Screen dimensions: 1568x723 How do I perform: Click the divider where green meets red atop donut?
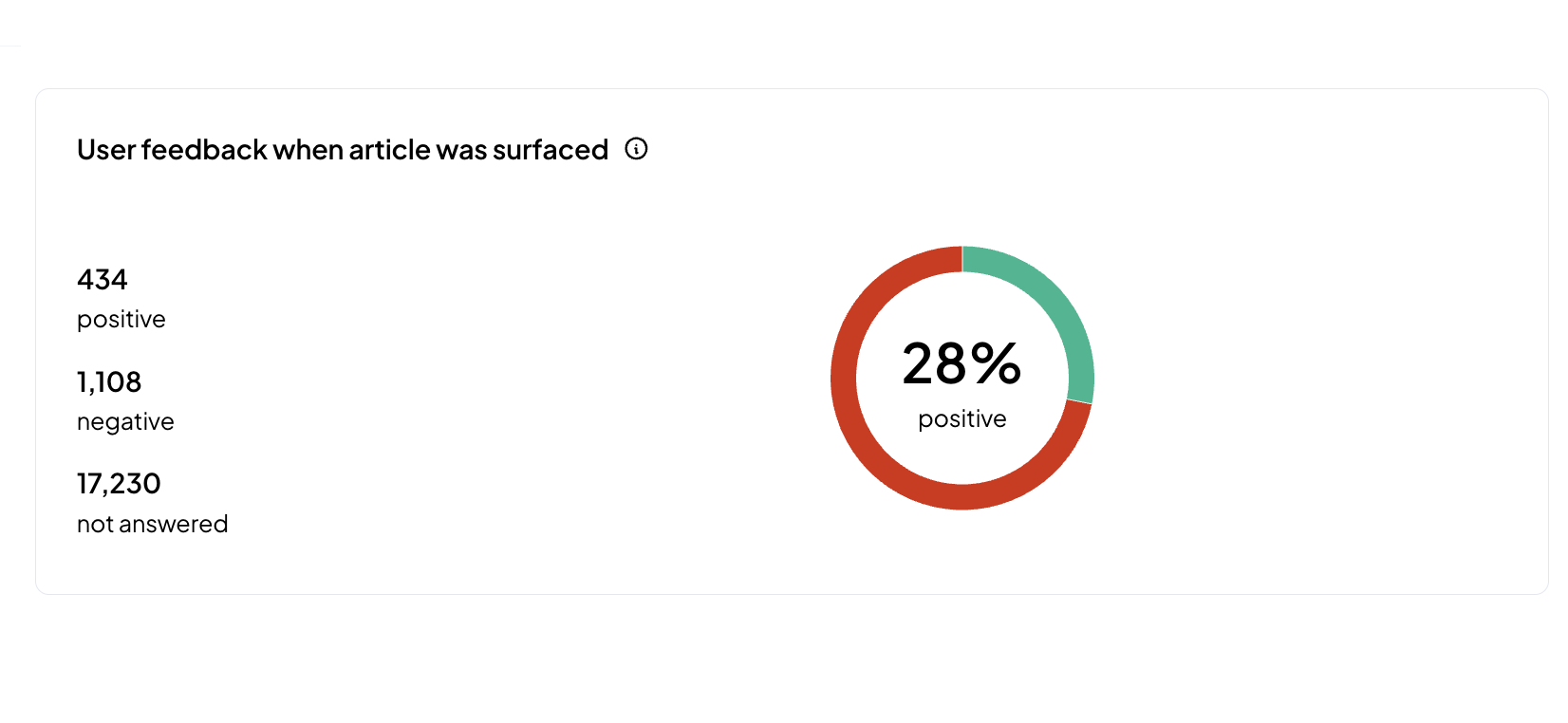click(x=962, y=259)
